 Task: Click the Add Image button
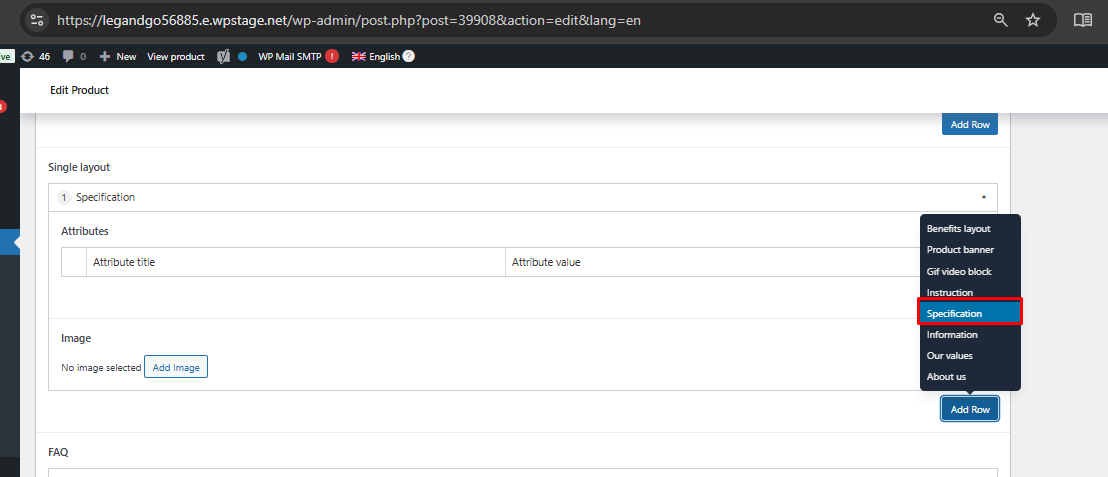(x=176, y=368)
